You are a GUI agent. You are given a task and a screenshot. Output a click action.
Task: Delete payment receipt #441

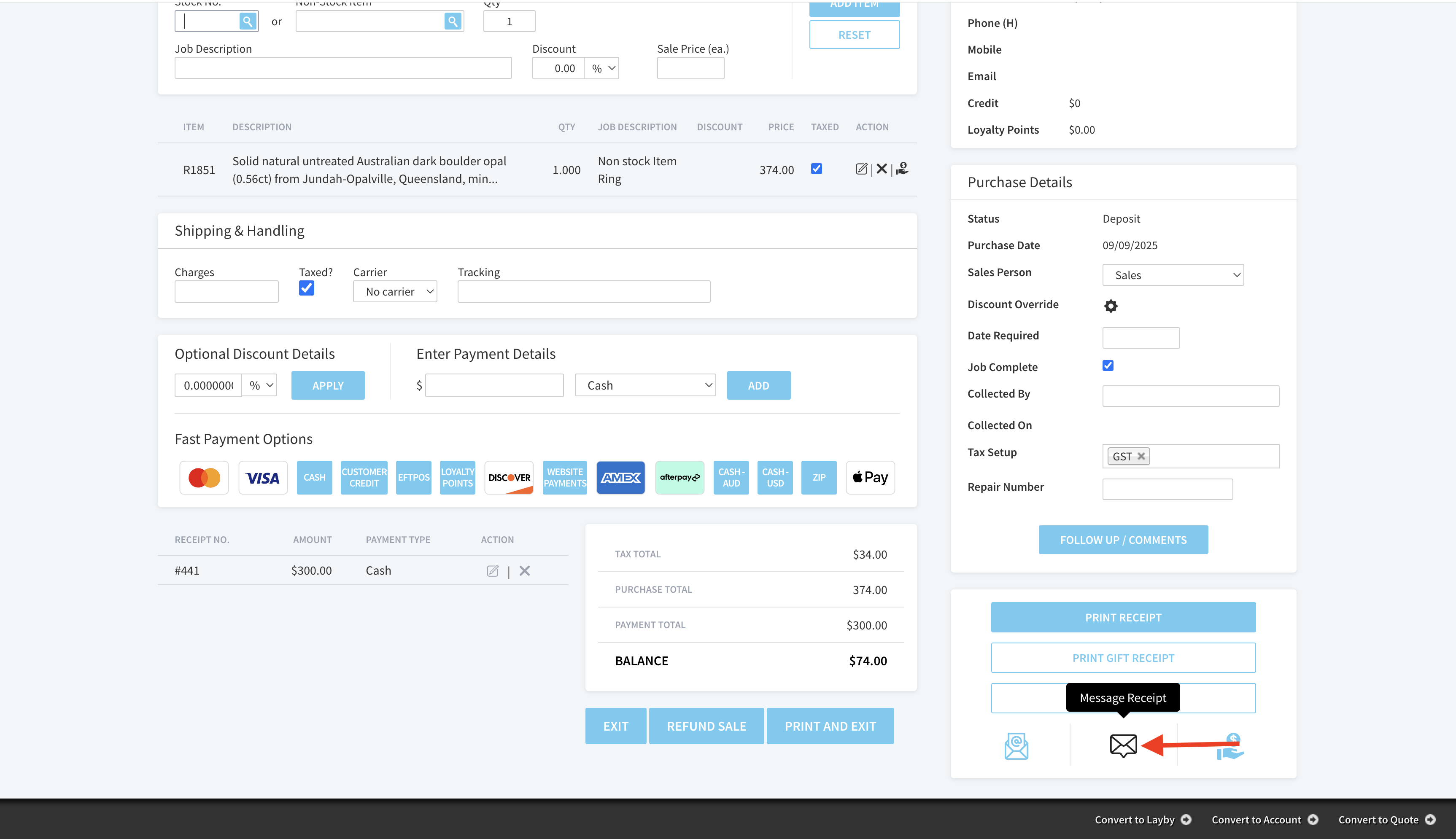[x=524, y=570]
